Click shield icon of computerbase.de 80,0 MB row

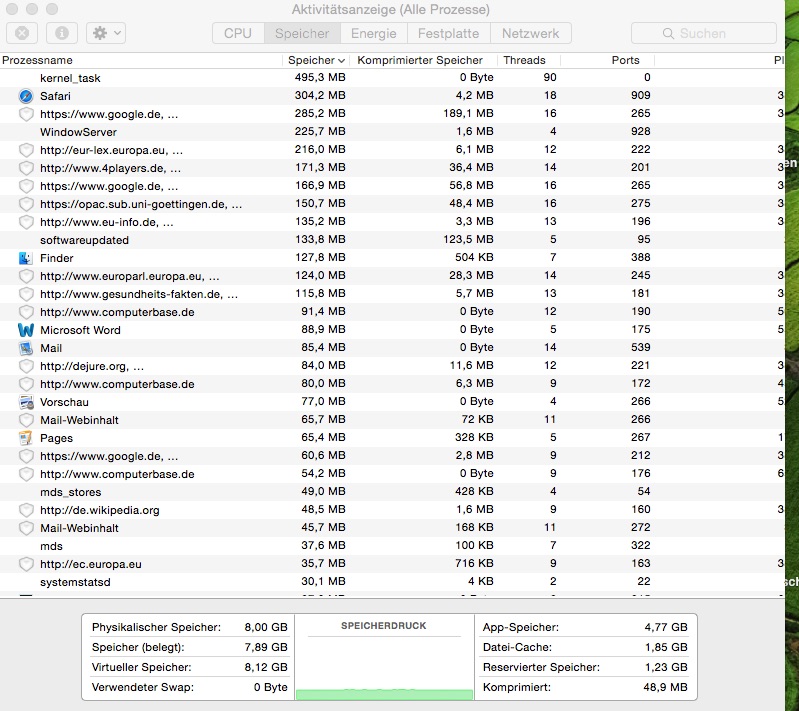click(26, 384)
